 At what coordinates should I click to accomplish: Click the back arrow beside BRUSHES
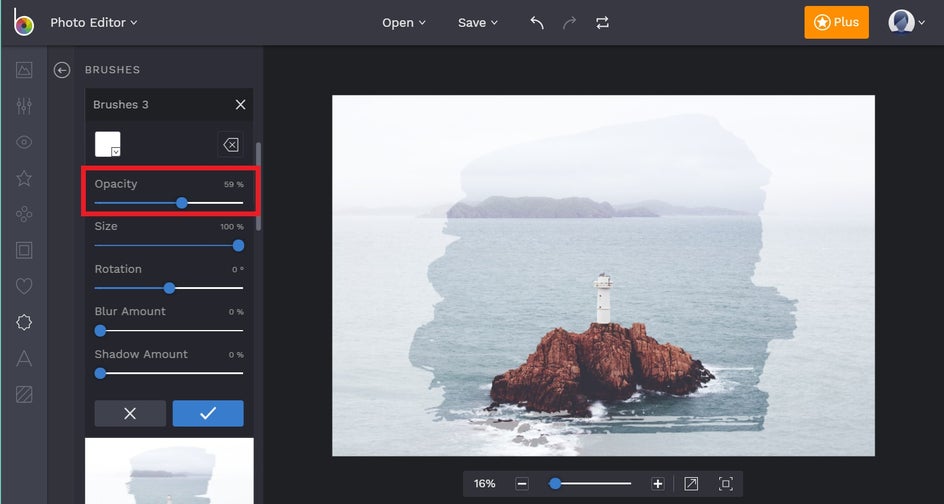tap(62, 70)
